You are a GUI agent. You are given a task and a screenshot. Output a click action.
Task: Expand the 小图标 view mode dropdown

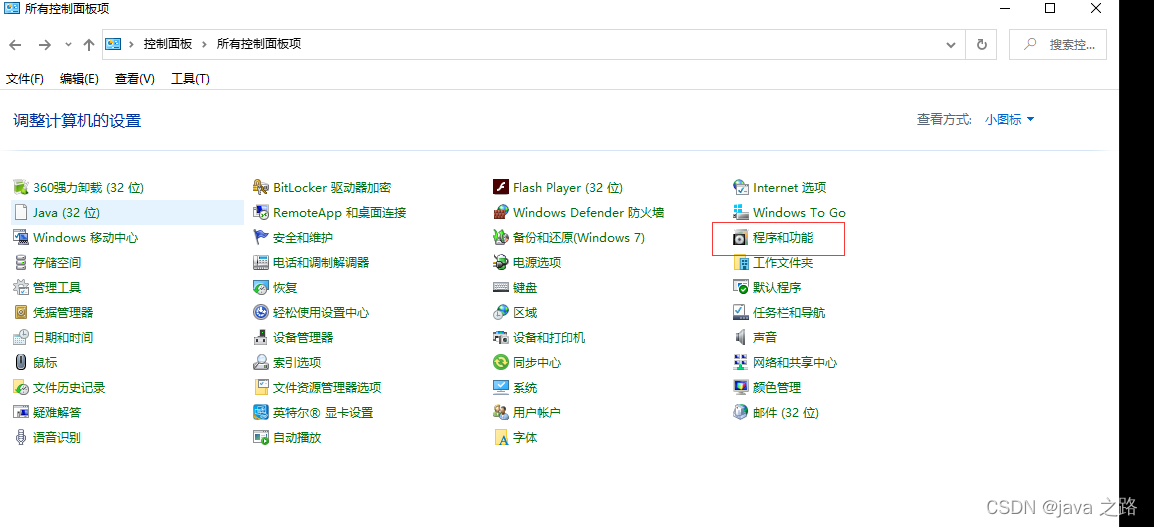[x=1010, y=119]
